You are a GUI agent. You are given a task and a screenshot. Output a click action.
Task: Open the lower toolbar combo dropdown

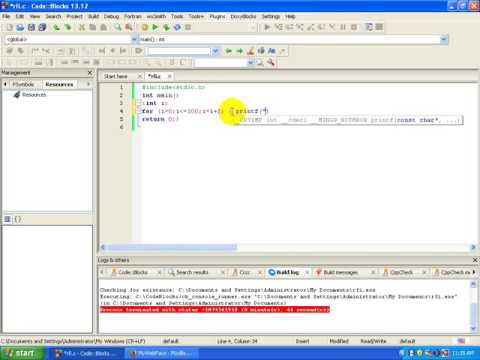(251, 62)
